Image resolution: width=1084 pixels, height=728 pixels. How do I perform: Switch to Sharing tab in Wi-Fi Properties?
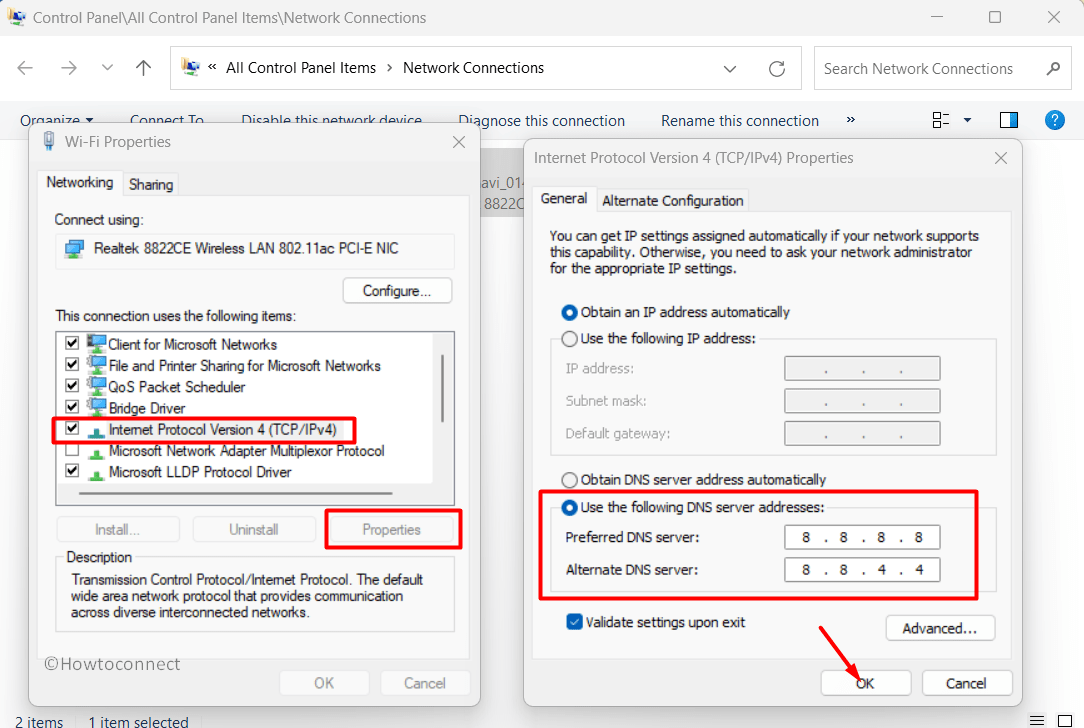click(x=151, y=185)
